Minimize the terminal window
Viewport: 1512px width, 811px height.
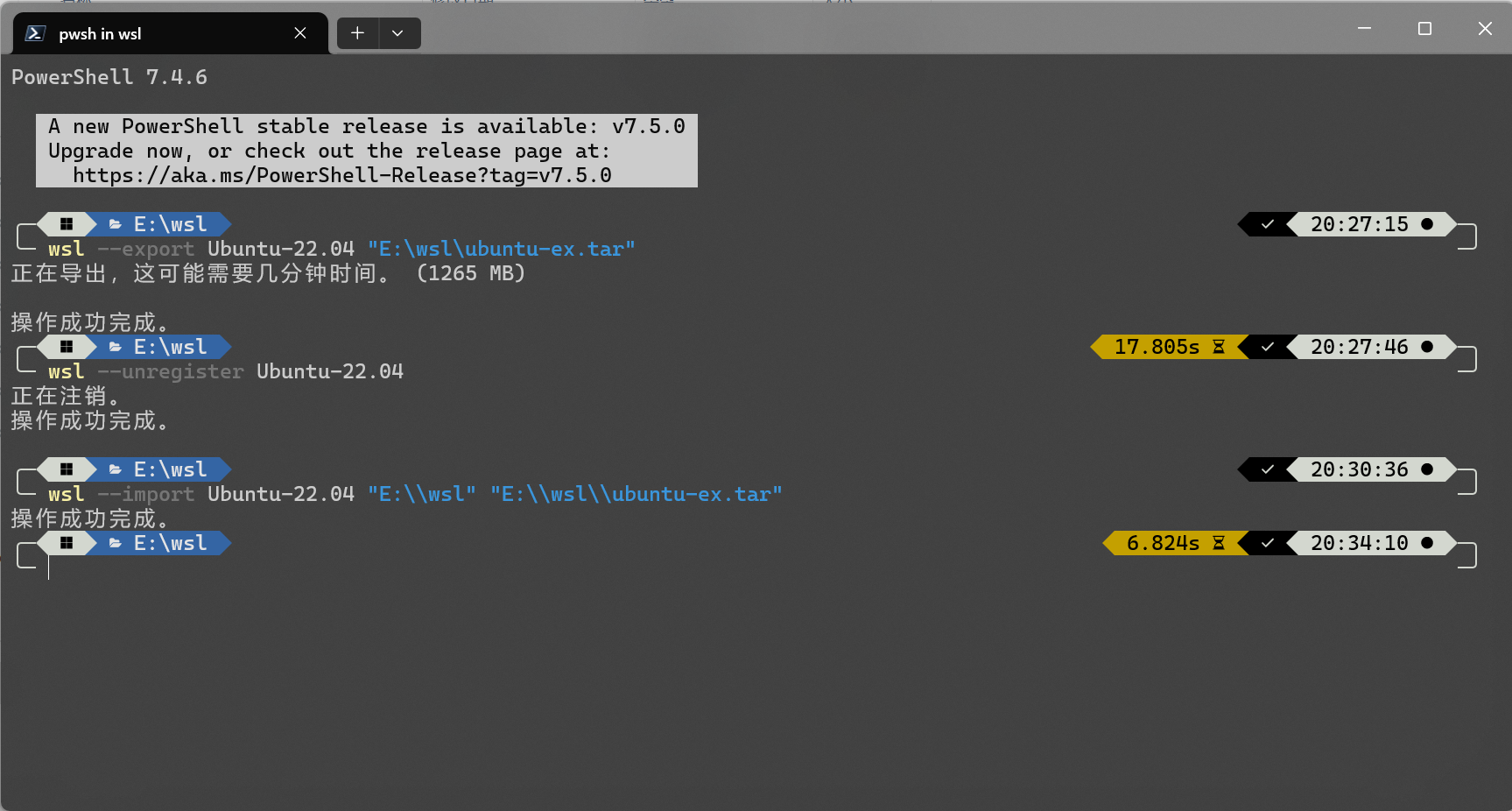click(x=1364, y=29)
